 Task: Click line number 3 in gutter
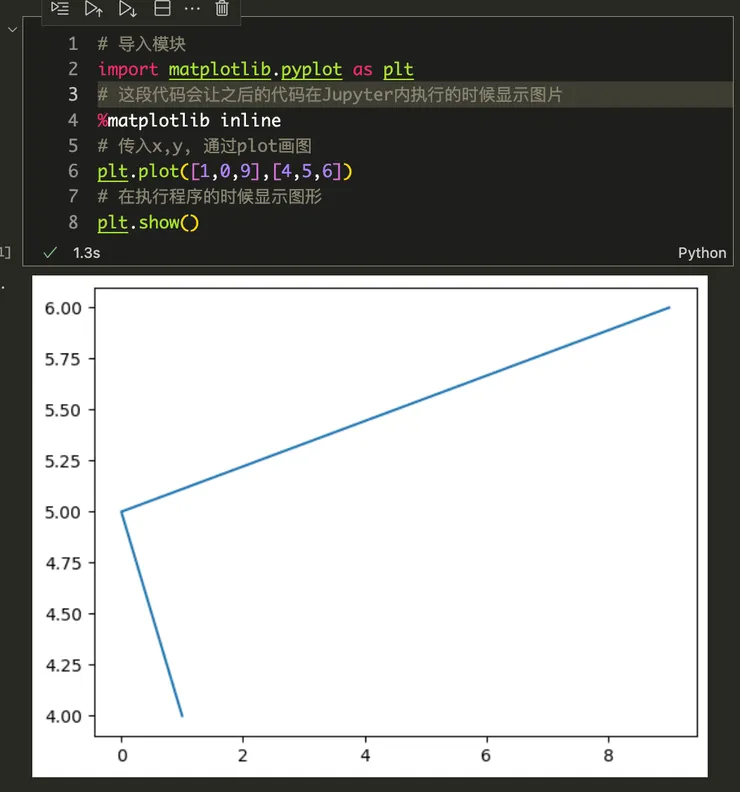coord(73,94)
